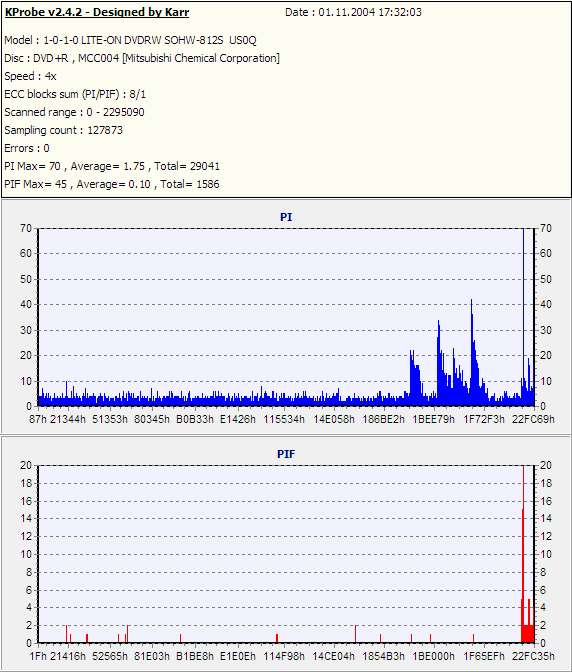Click the Errors : 0 line
The width and height of the screenshot is (572, 672).
coord(27,148)
